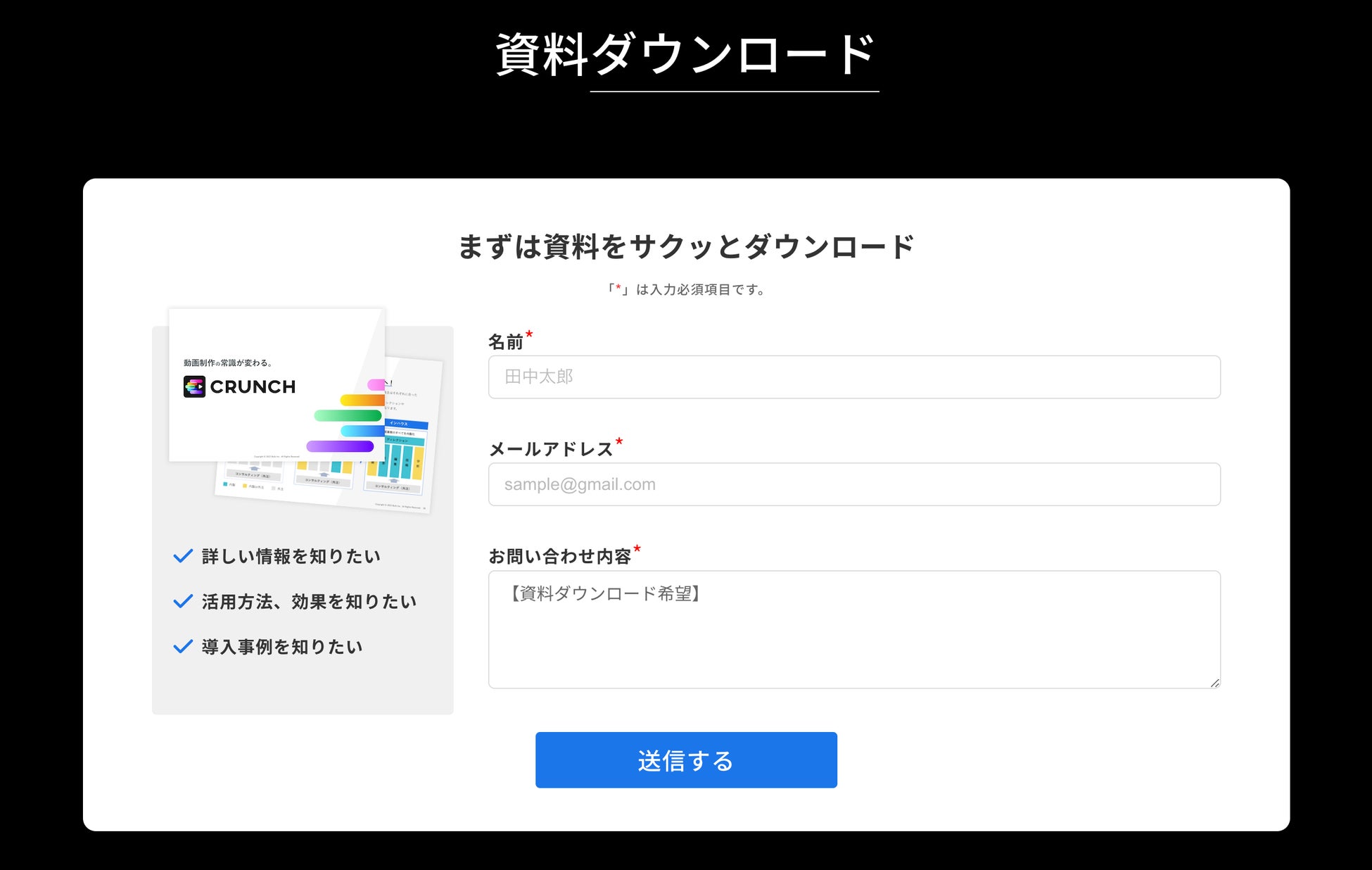Click the 名前 field label
1372x870 pixels.
[x=506, y=342]
